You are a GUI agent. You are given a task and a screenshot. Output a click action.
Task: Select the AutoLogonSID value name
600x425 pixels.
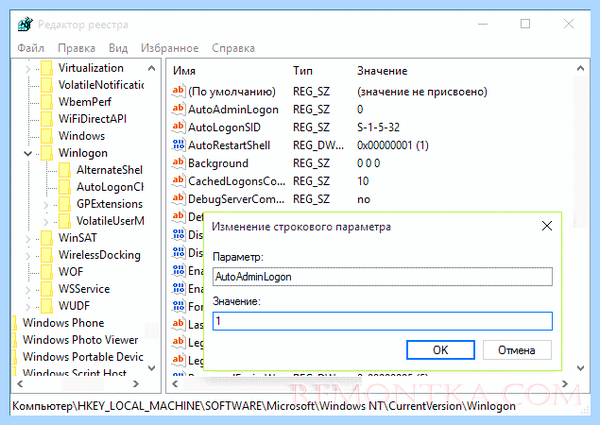point(224,127)
